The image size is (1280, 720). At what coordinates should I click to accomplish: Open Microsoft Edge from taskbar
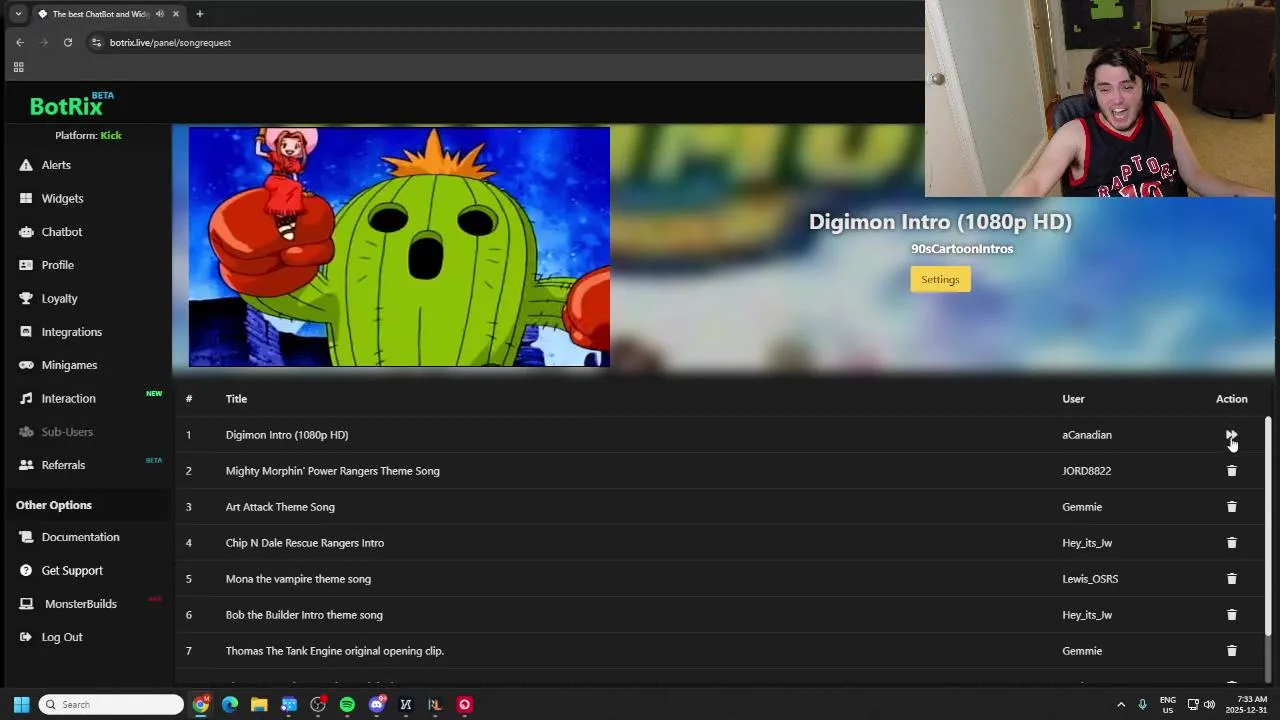coord(230,704)
